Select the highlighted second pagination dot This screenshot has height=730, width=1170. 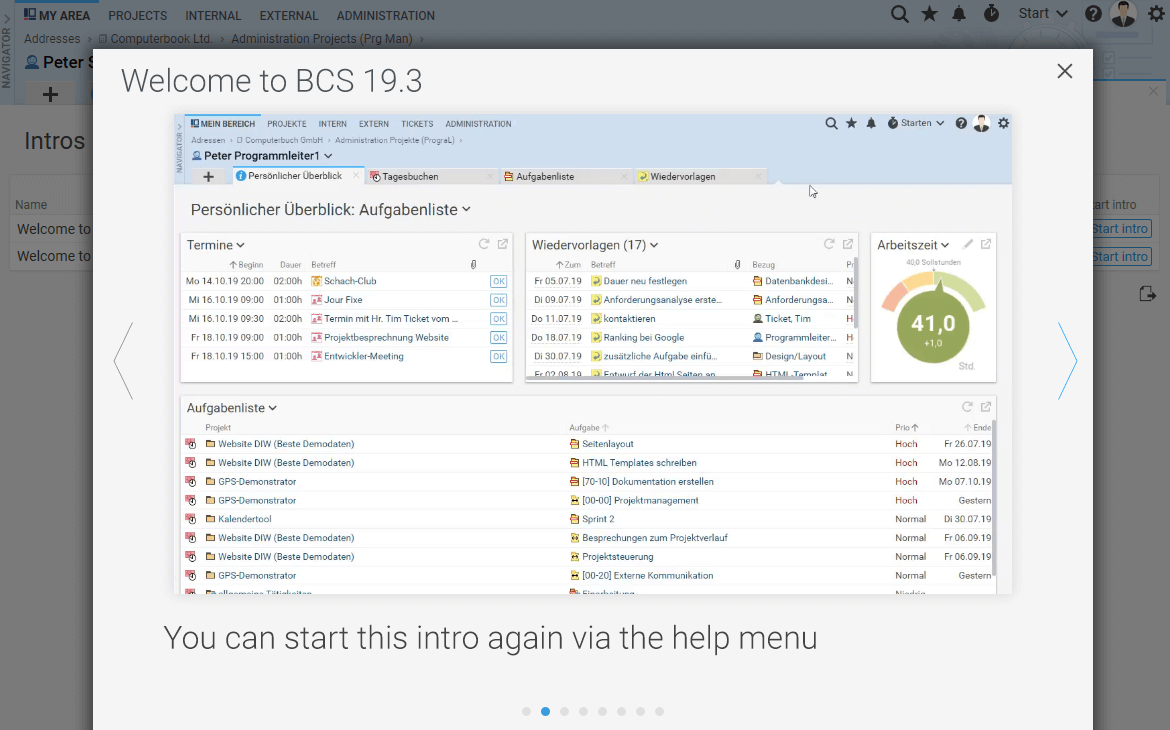pos(545,711)
